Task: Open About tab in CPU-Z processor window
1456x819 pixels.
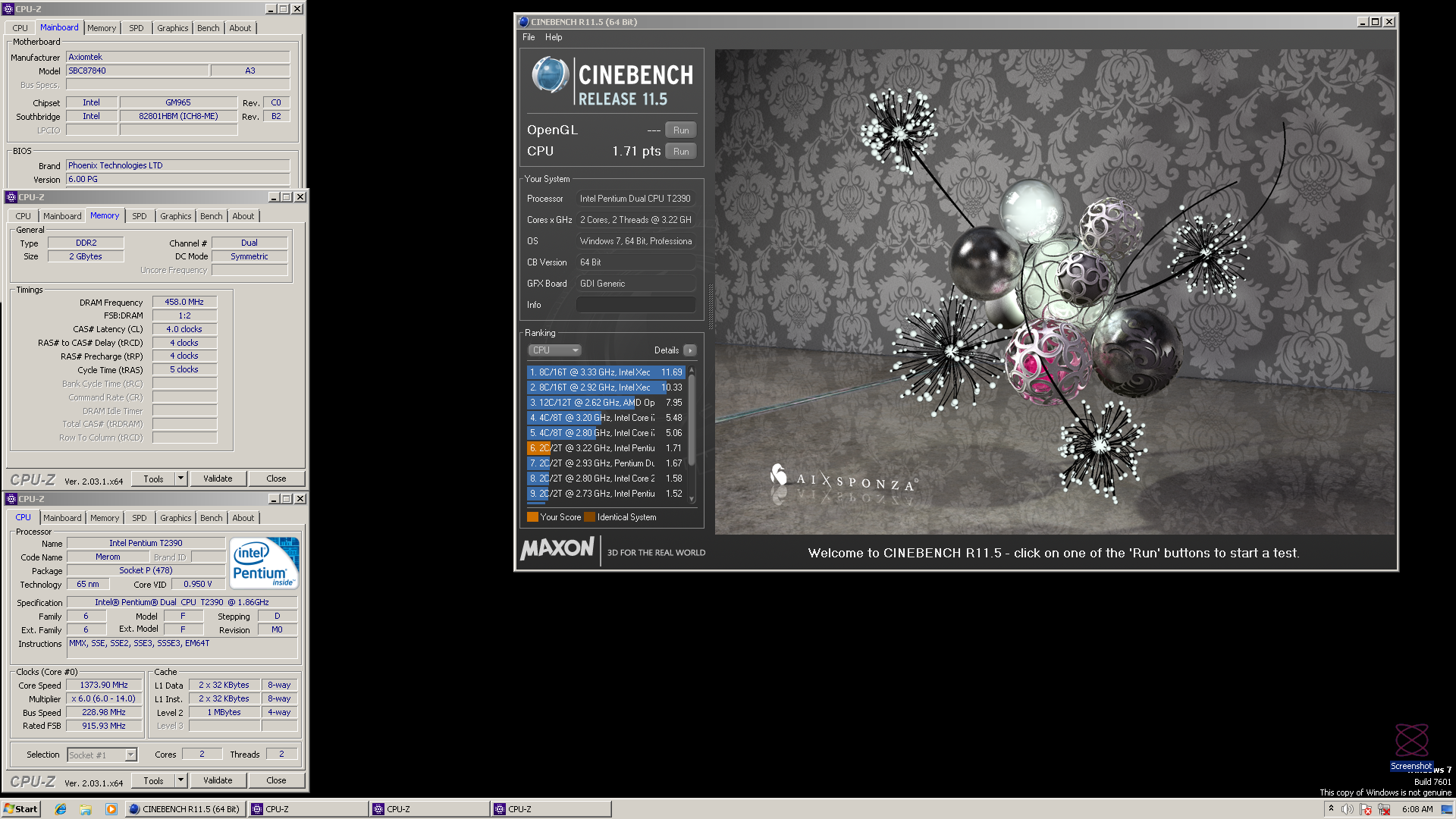Action: [x=243, y=518]
